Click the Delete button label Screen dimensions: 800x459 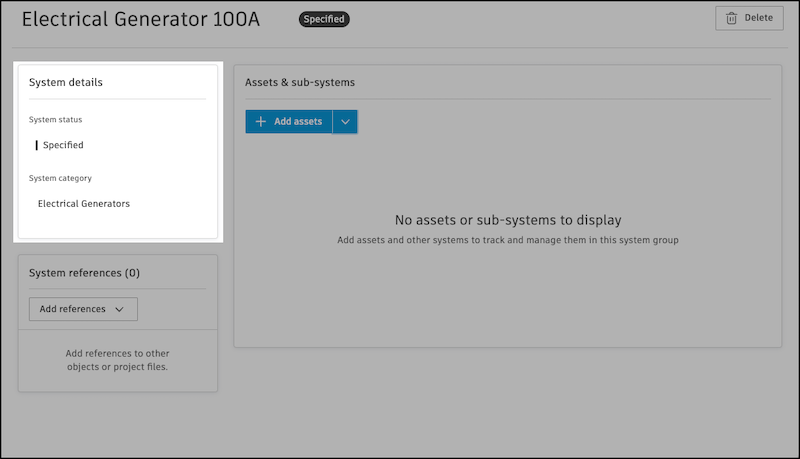tap(758, 18)
